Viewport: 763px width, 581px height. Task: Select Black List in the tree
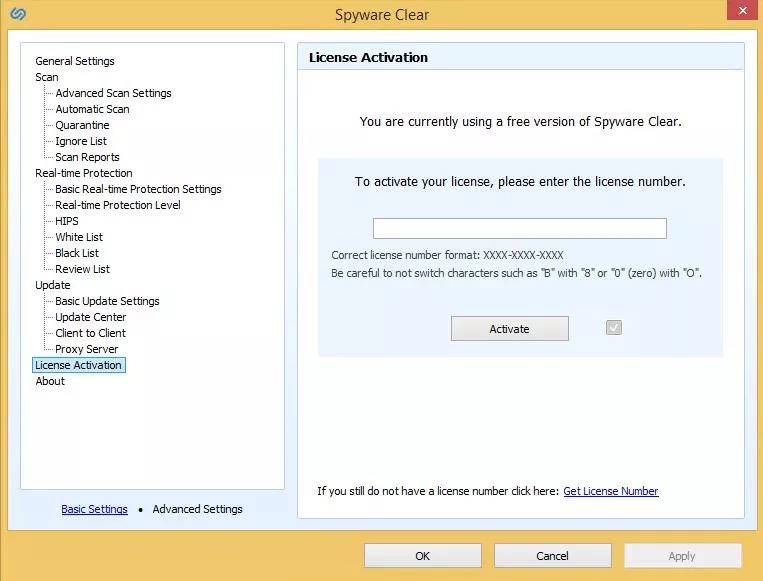(77, 254)
